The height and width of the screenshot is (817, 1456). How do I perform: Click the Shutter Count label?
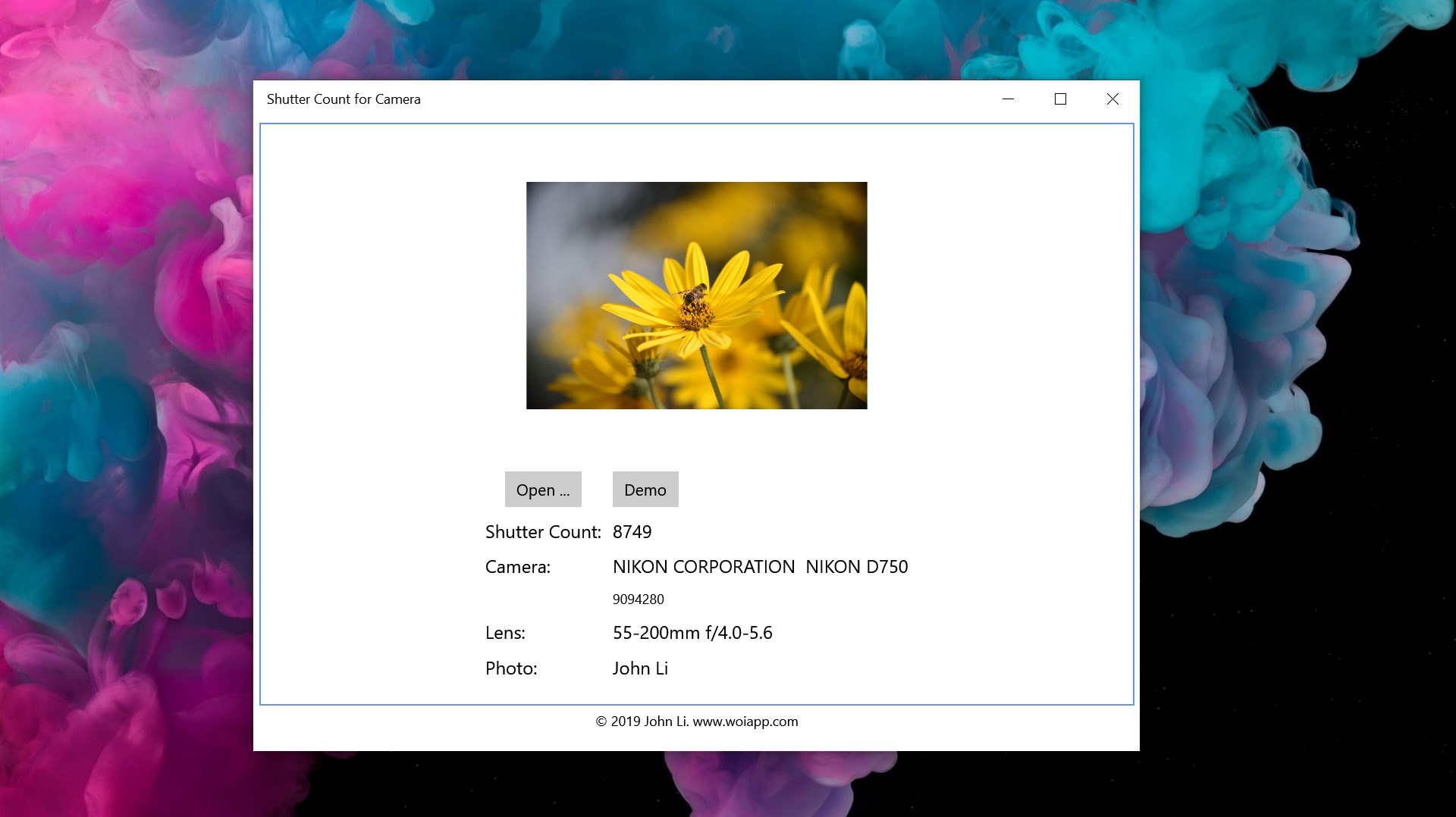pos(542,531)
